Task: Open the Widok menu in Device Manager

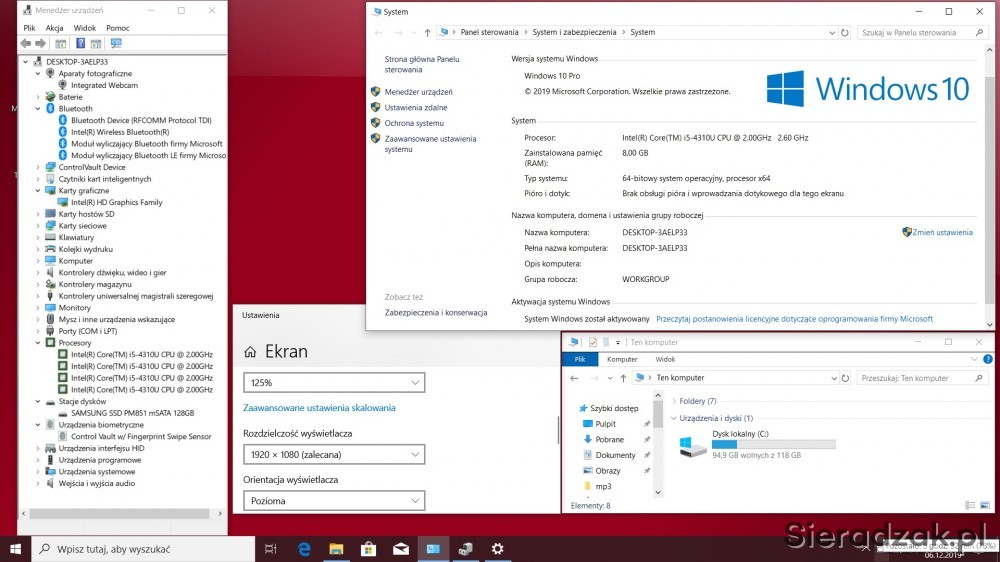Action: 84,28
